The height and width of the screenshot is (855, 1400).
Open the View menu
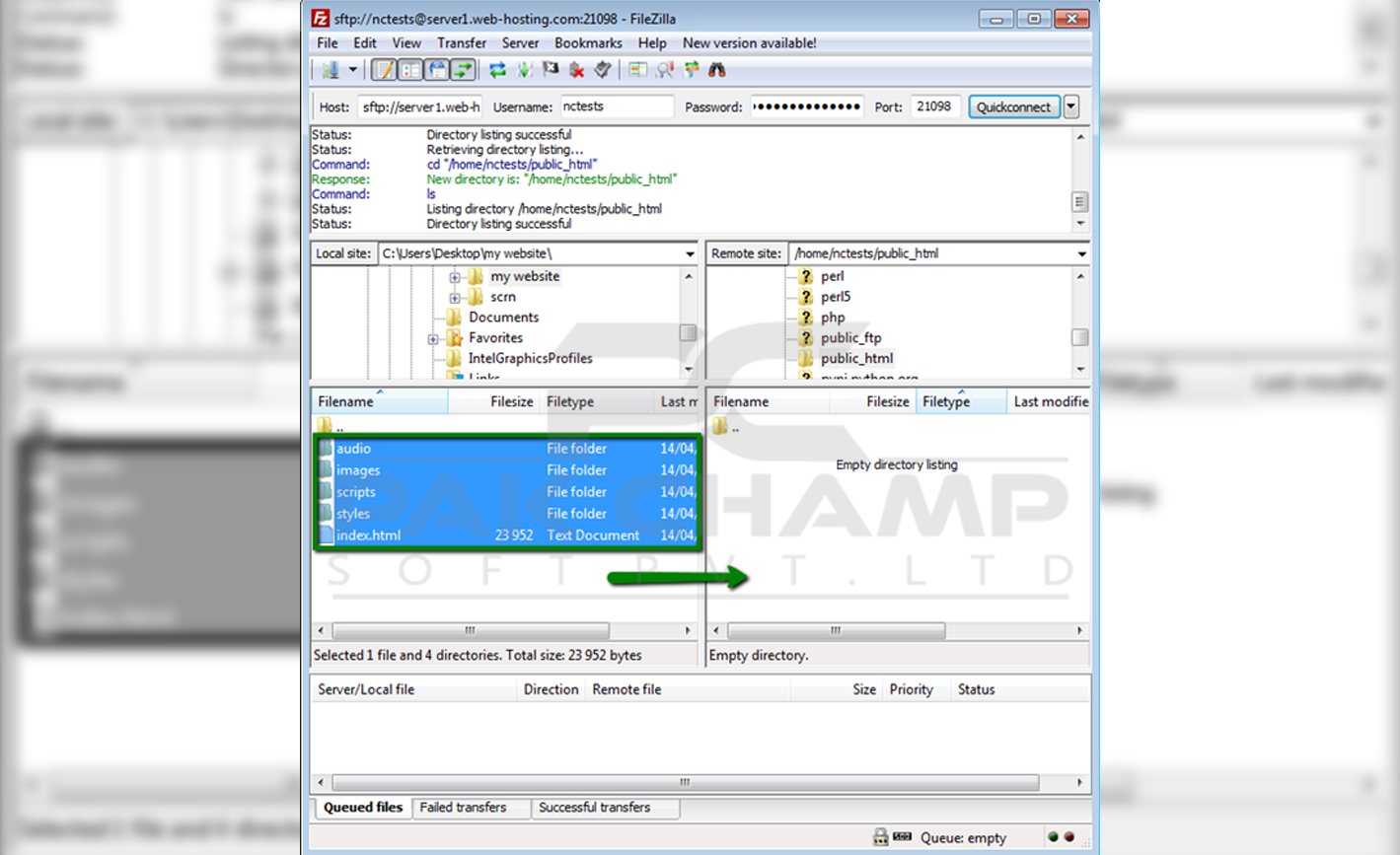(x=406, y=43)
